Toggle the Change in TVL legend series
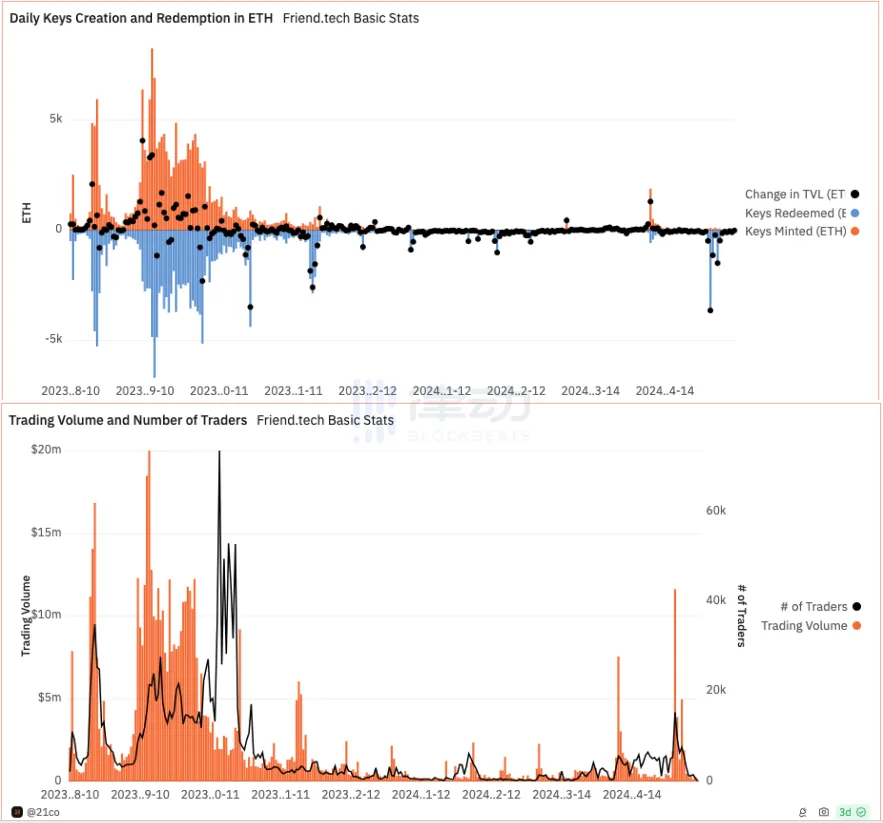Image resolution: width=883 pixels, height=823 pixels. (x=795, y=195)
